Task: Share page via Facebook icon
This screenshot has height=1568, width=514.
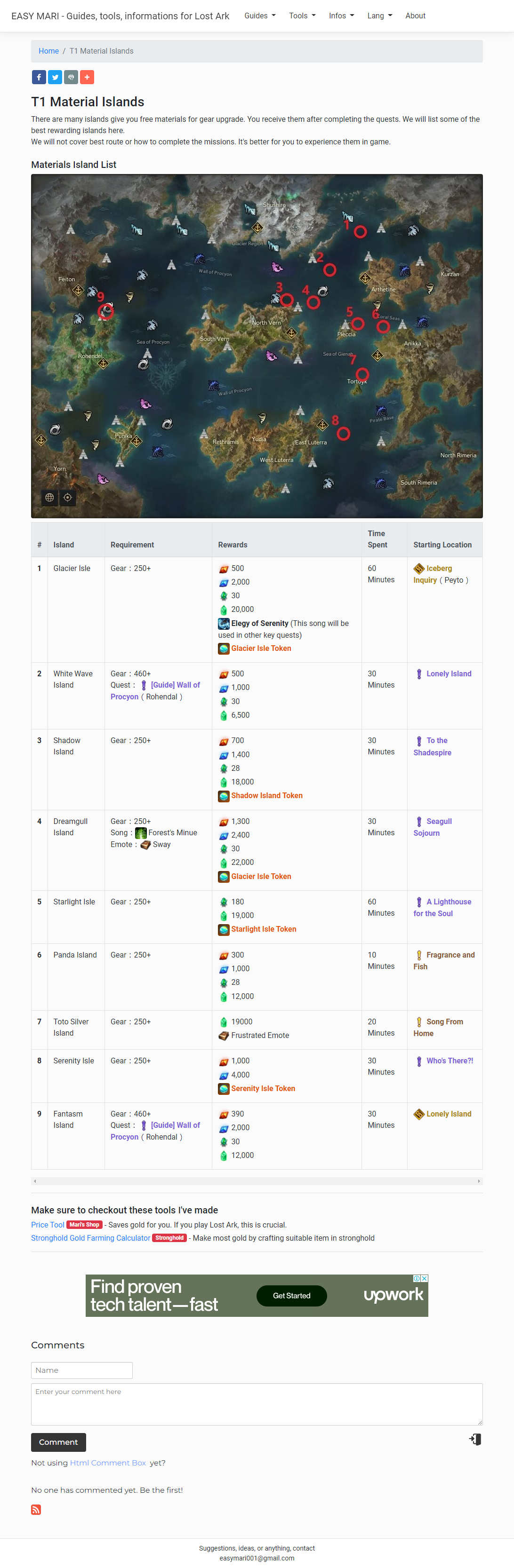Action: click(x=39, y=77)
